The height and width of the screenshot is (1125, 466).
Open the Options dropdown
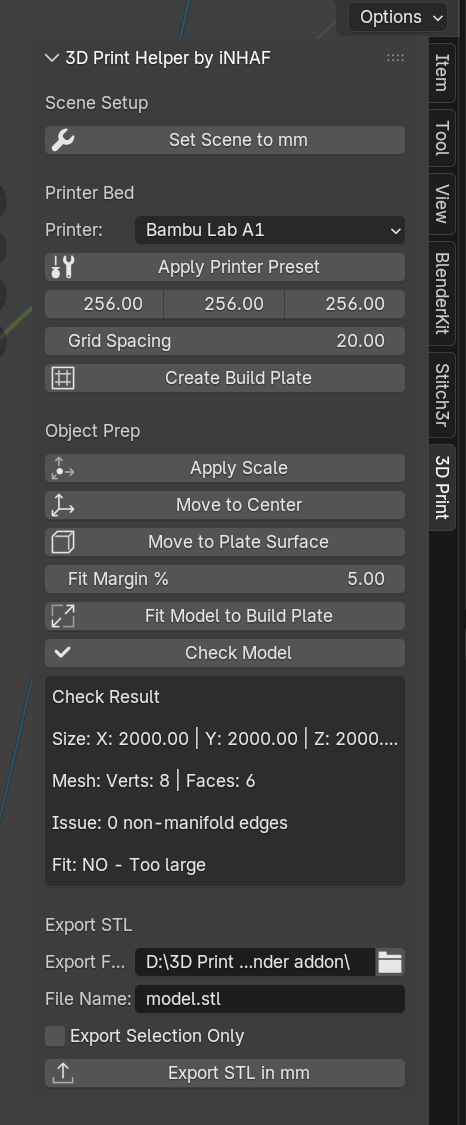(398, 17)
